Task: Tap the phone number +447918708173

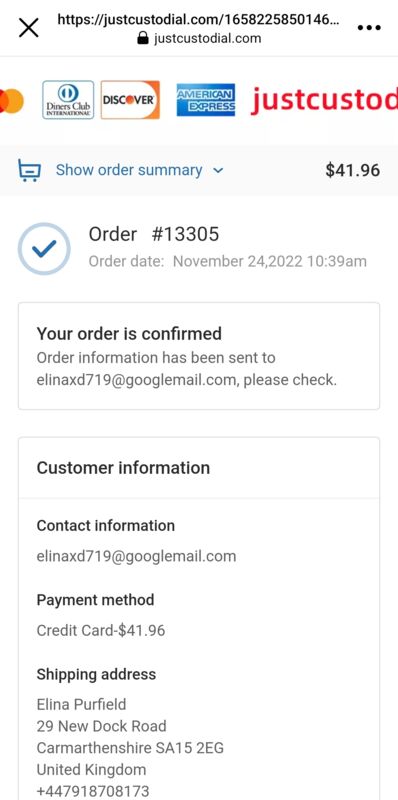Action: (93, 791)
